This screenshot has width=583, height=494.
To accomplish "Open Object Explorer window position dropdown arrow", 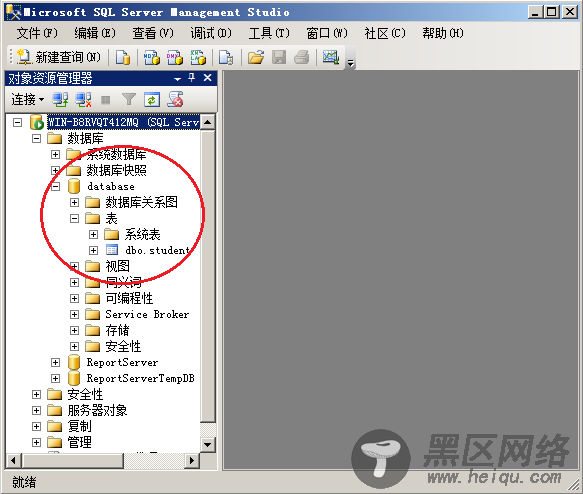I will [178, 79].
